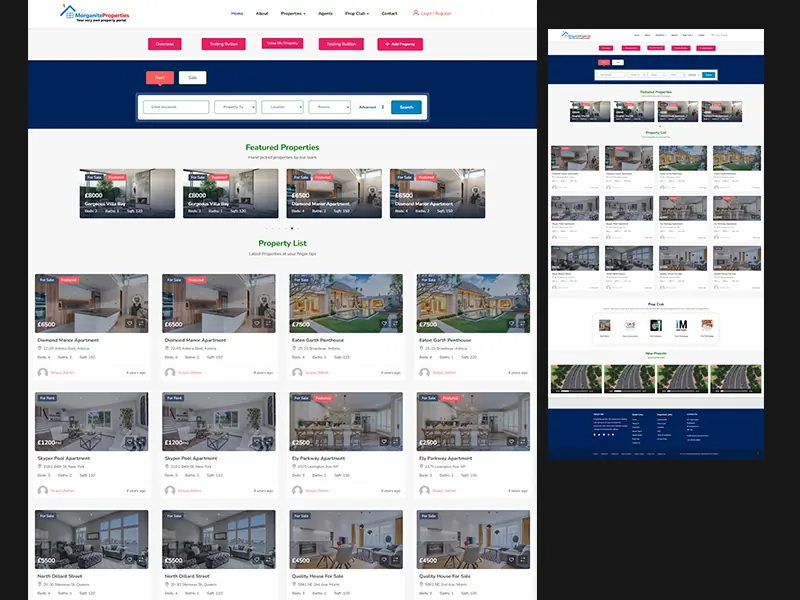Click the Overseas button

click(165, 44)
